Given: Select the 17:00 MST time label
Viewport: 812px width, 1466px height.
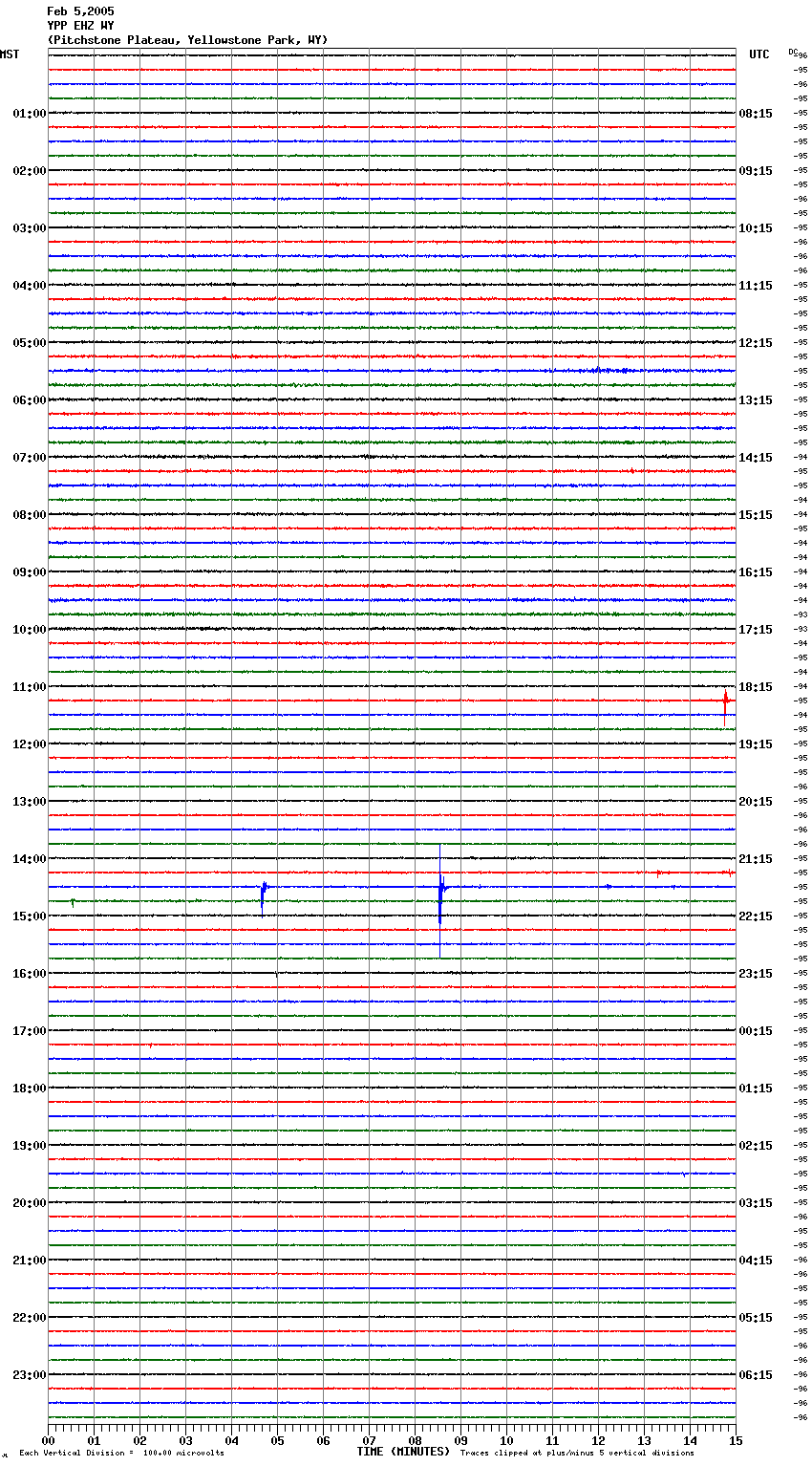Looking at the screenshot, I should [30, 1031].
